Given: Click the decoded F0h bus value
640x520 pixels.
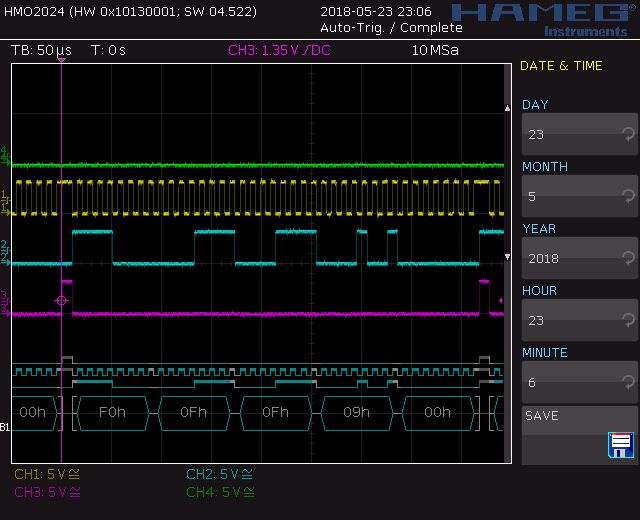Looking at the screenshot, I should [110, 412].
